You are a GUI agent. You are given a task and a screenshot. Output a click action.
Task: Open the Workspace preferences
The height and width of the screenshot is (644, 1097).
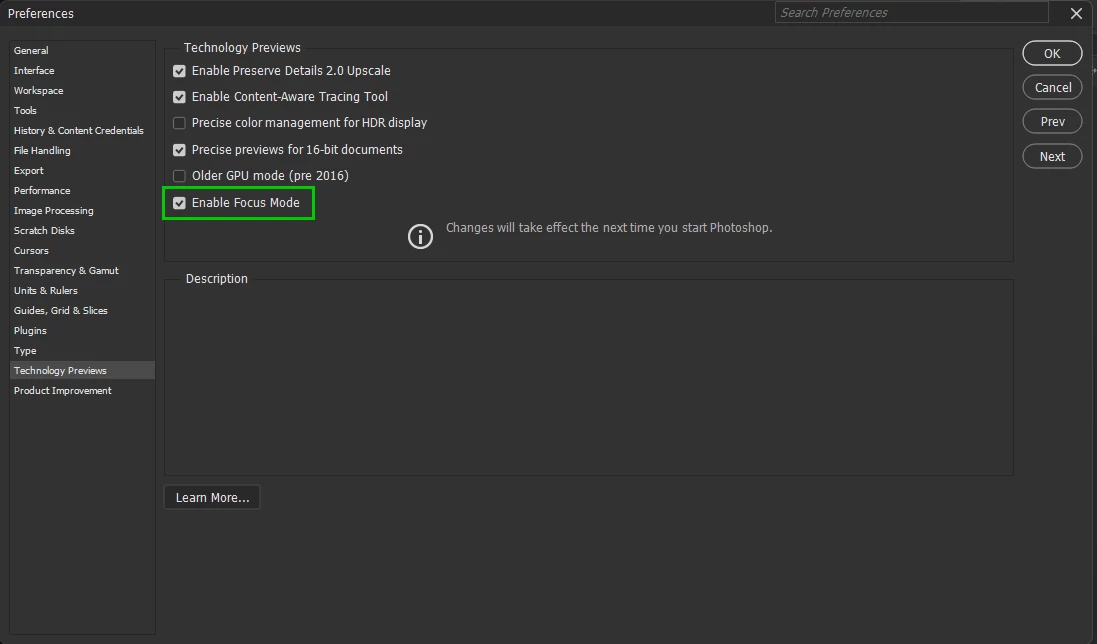(x=82, y=90)
